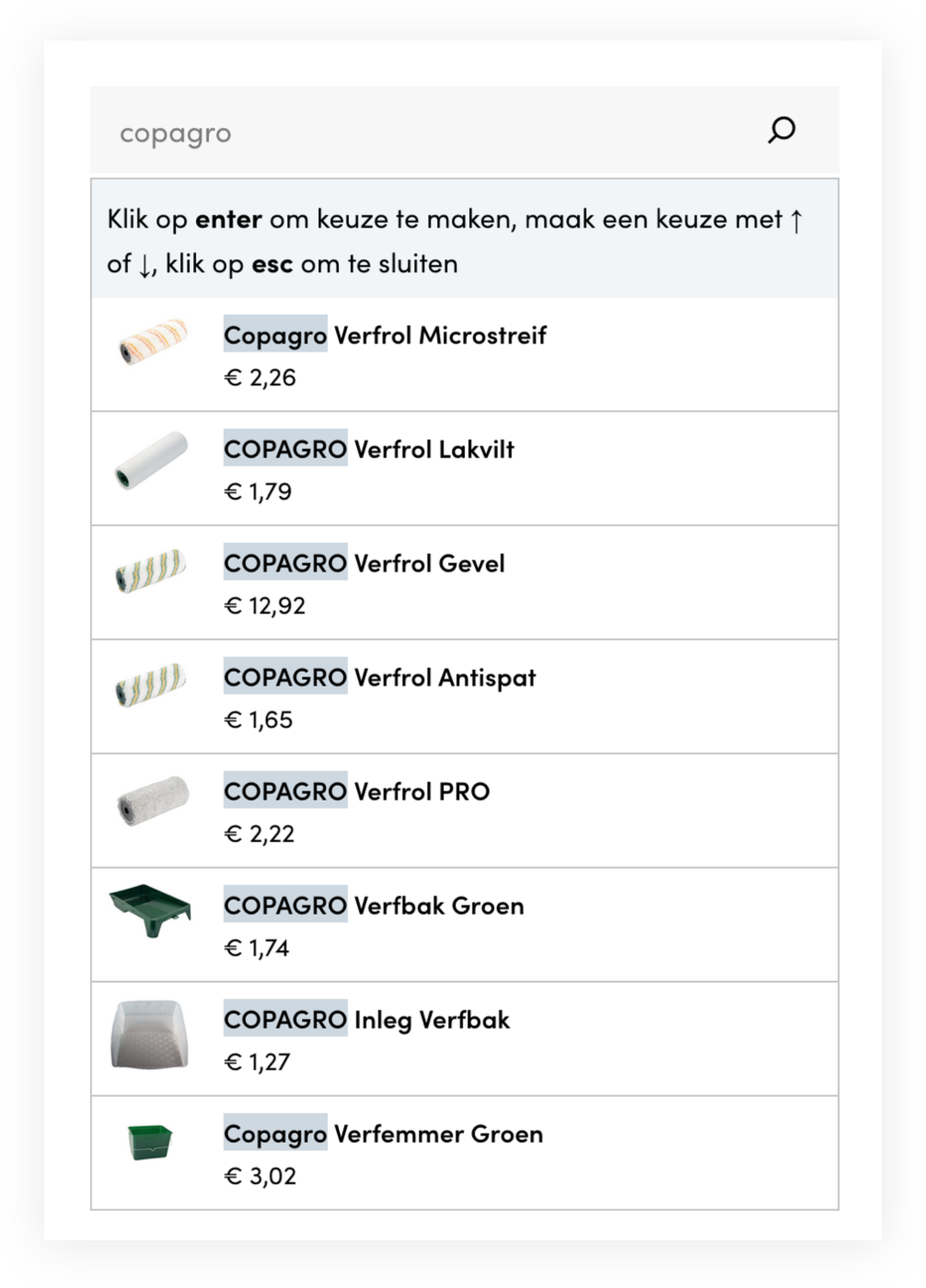926x1288 pixels.
Task: Select Copagro Verfemmer Groen suggestion
Action: click(383, 1134)
